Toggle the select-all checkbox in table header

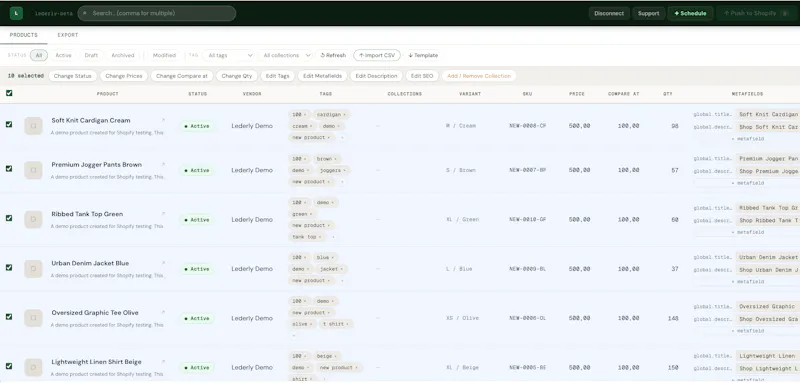tap(9, 93)
